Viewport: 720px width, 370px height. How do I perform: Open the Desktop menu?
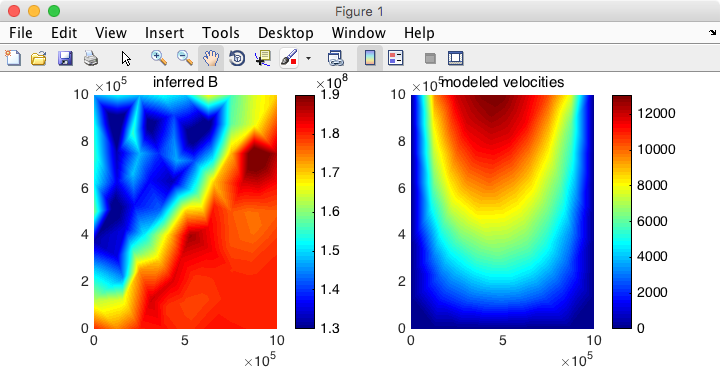pyautogui.click(x=286, y=33)
